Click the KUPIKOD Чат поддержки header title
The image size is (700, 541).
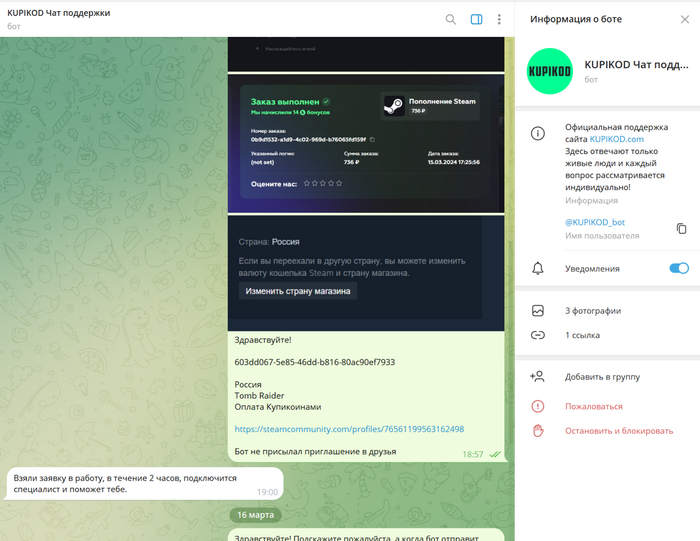[58, 13]
